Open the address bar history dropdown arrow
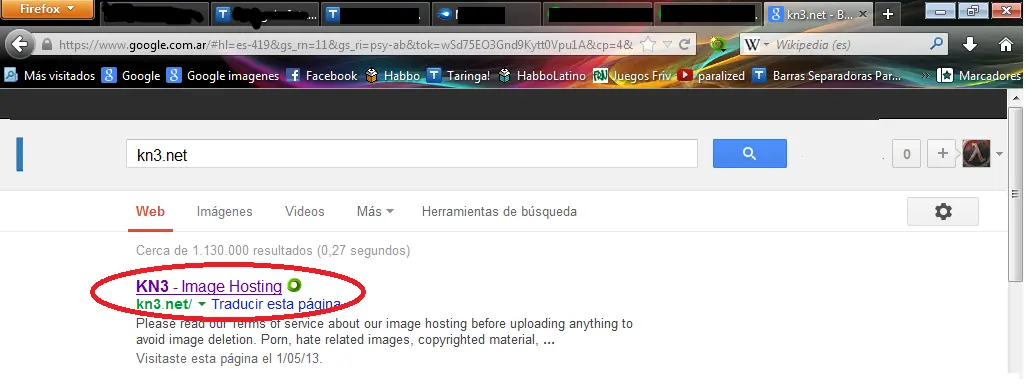 667,45
